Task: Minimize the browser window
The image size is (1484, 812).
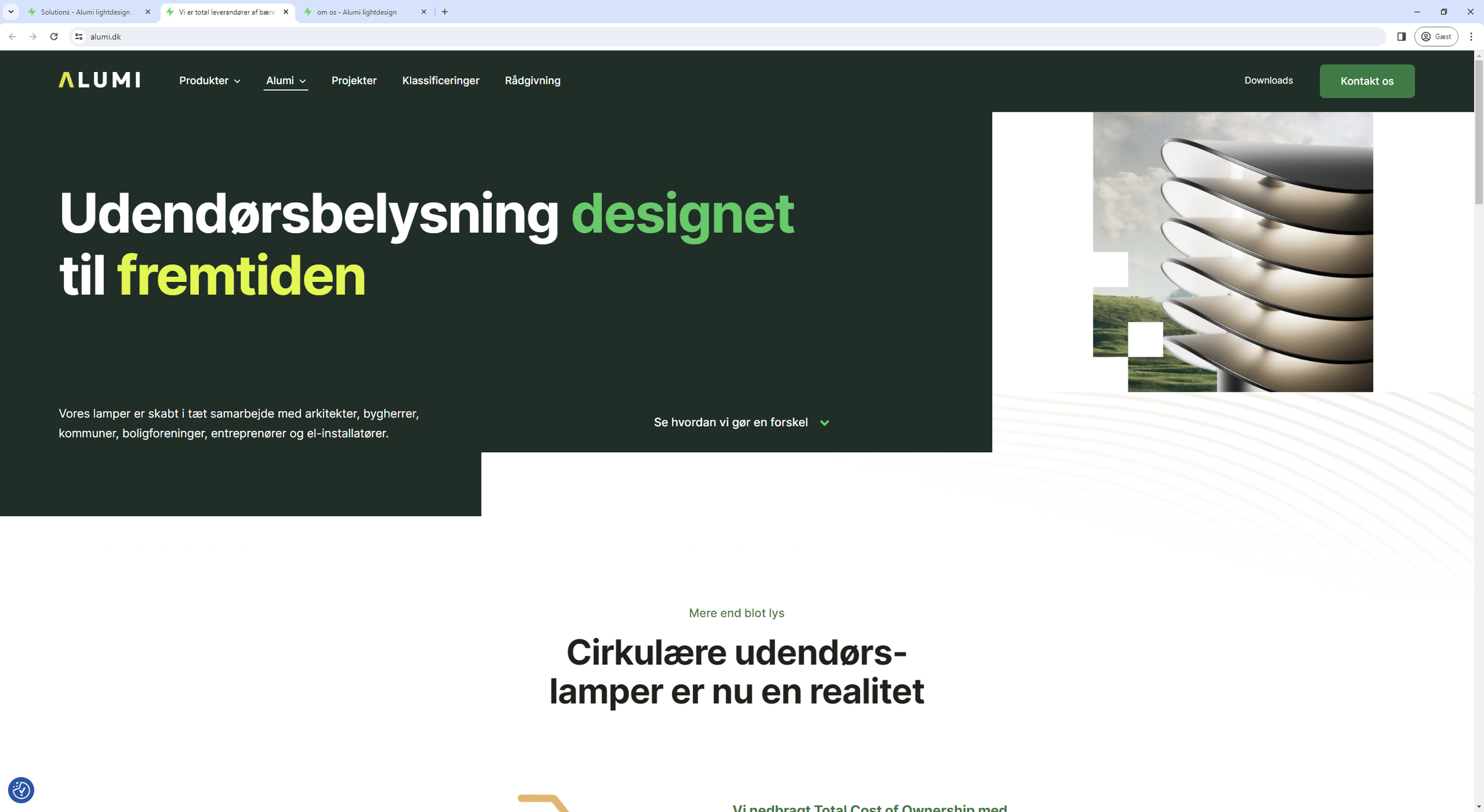Action: 1418,12
